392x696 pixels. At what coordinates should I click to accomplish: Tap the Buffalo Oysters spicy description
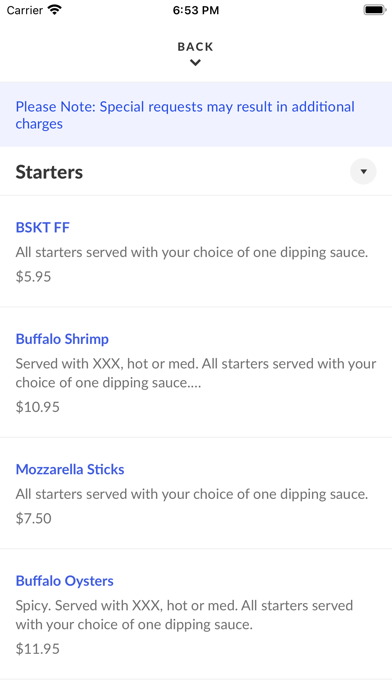[184, 615]
